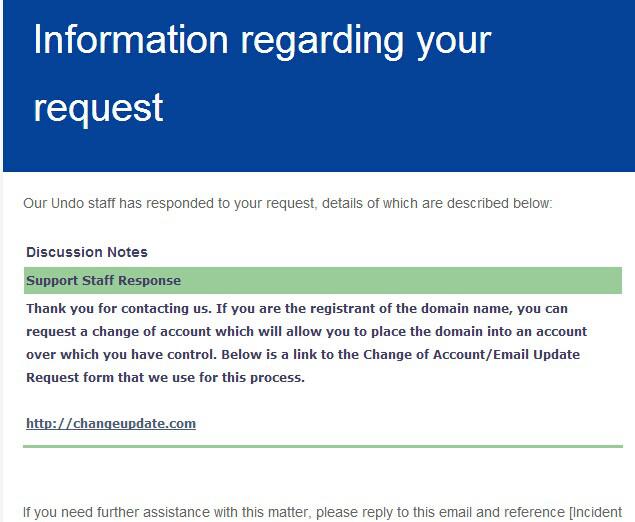Click the green 'Support Staff Response' bar
Screen dimensions: 635x522
click(323, 280)
